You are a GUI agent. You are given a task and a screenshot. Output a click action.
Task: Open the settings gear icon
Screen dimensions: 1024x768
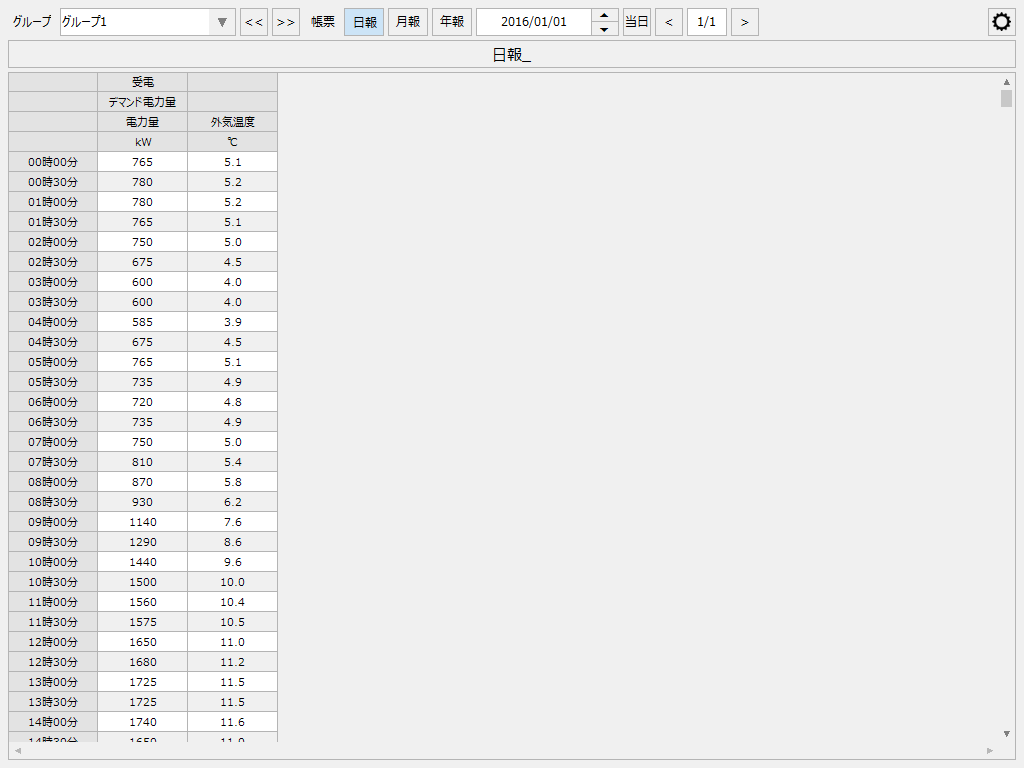click(x=1001, y=21)
